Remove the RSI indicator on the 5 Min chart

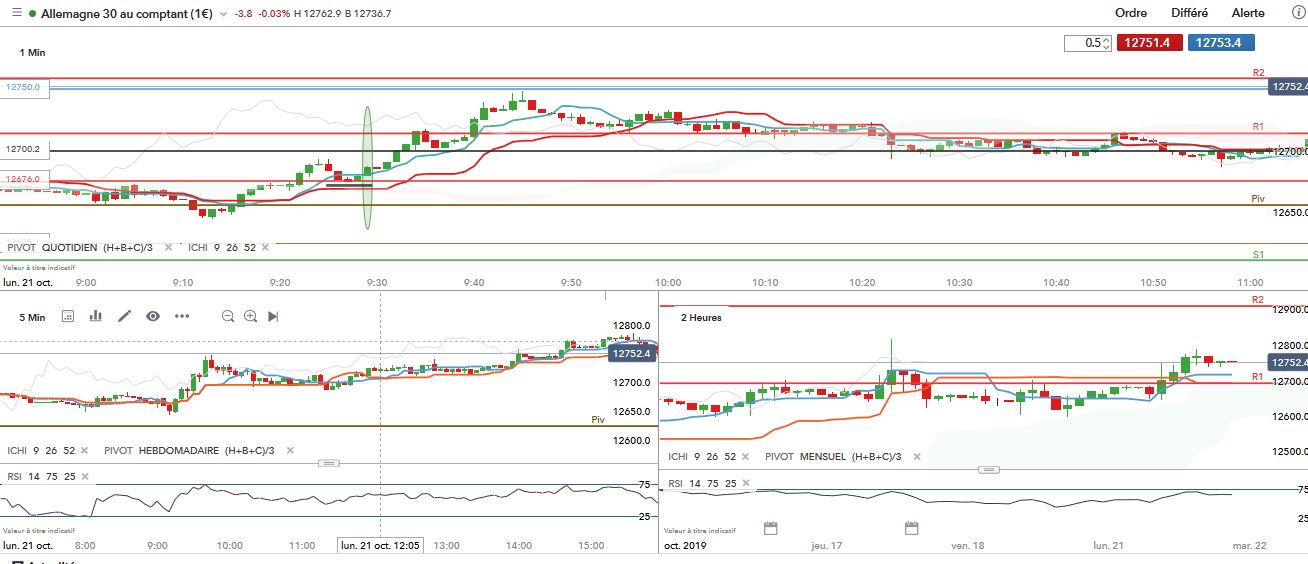pos(84,477)
